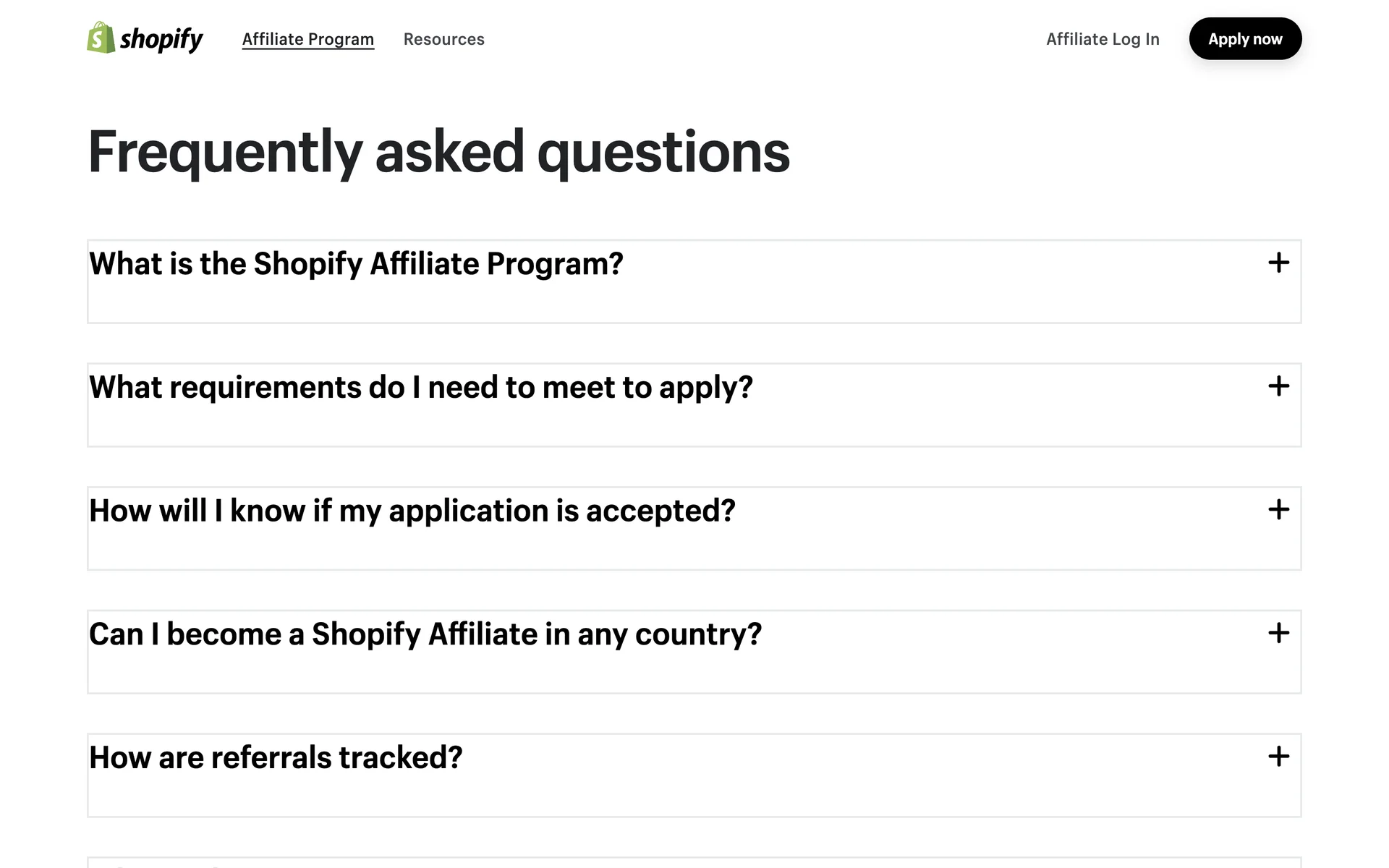Click the Shopify shopping bag logo icon
1389x868 pixels.
click(101, 38)
